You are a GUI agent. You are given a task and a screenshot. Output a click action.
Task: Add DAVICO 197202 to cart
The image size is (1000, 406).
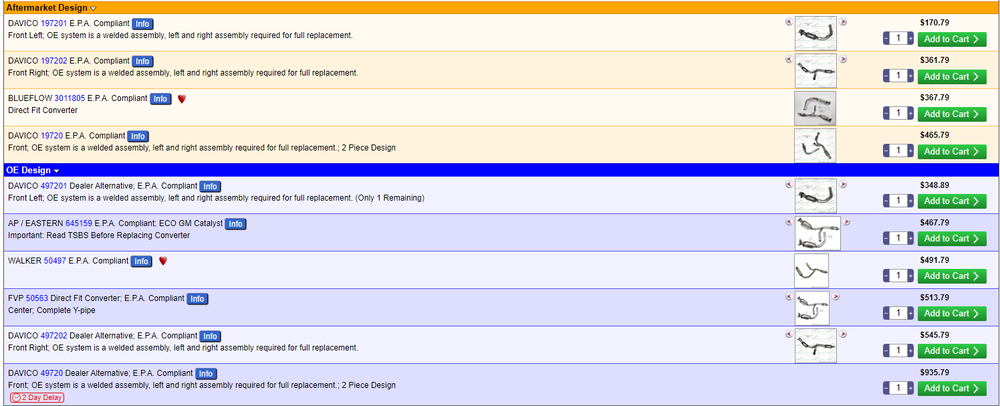[952, 76]
